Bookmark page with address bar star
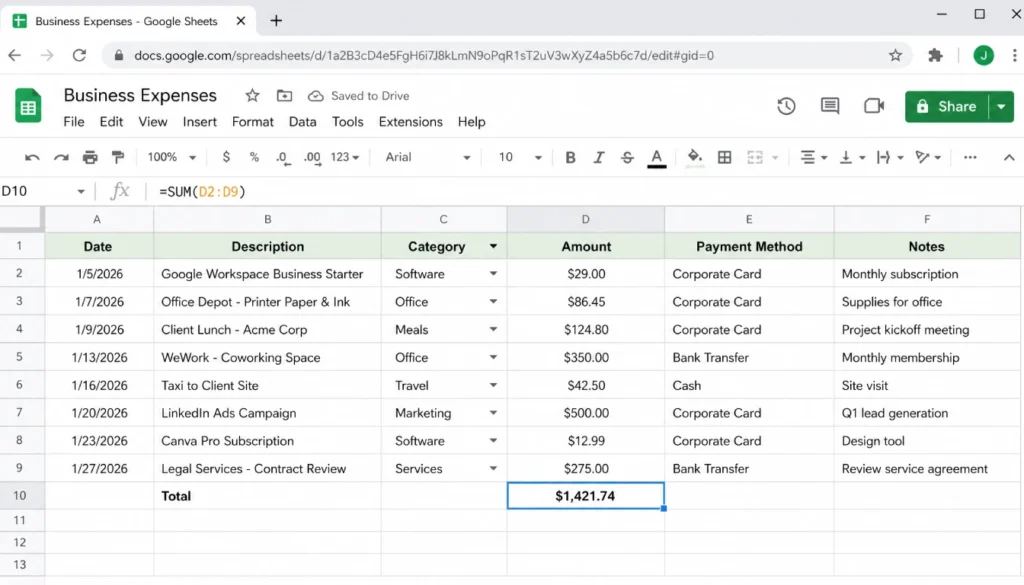This screenshot has height=585, width=1024. coord(895,55)
